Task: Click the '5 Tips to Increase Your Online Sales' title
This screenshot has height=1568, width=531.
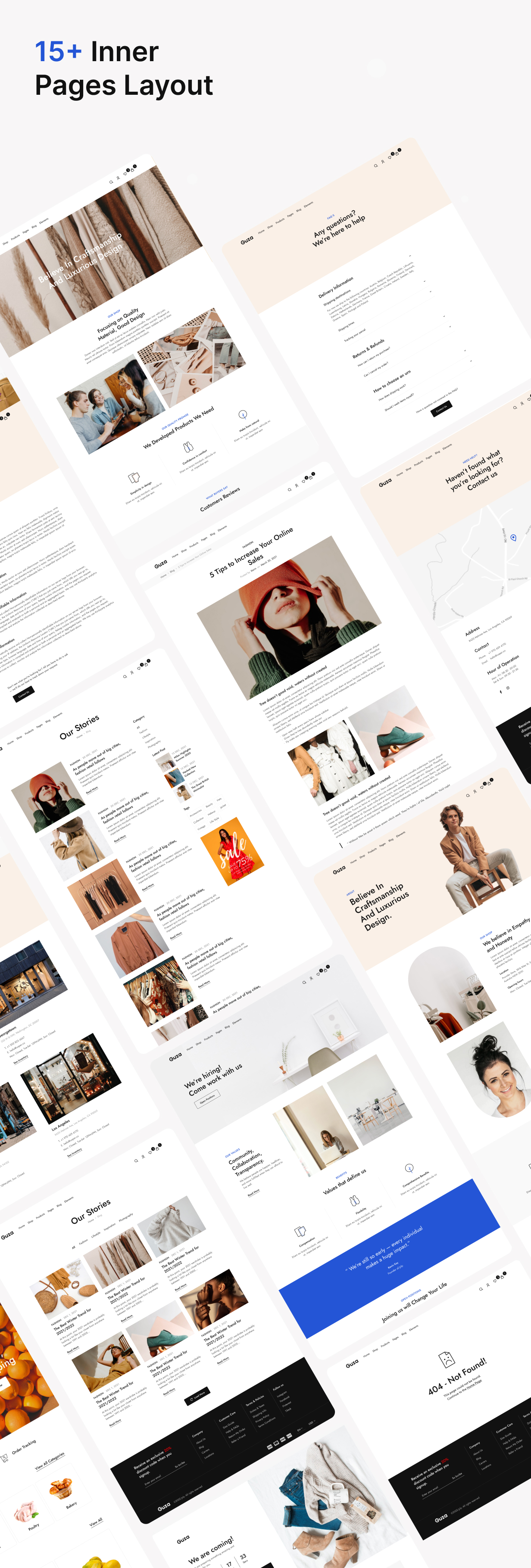Action: coord(252,553)
